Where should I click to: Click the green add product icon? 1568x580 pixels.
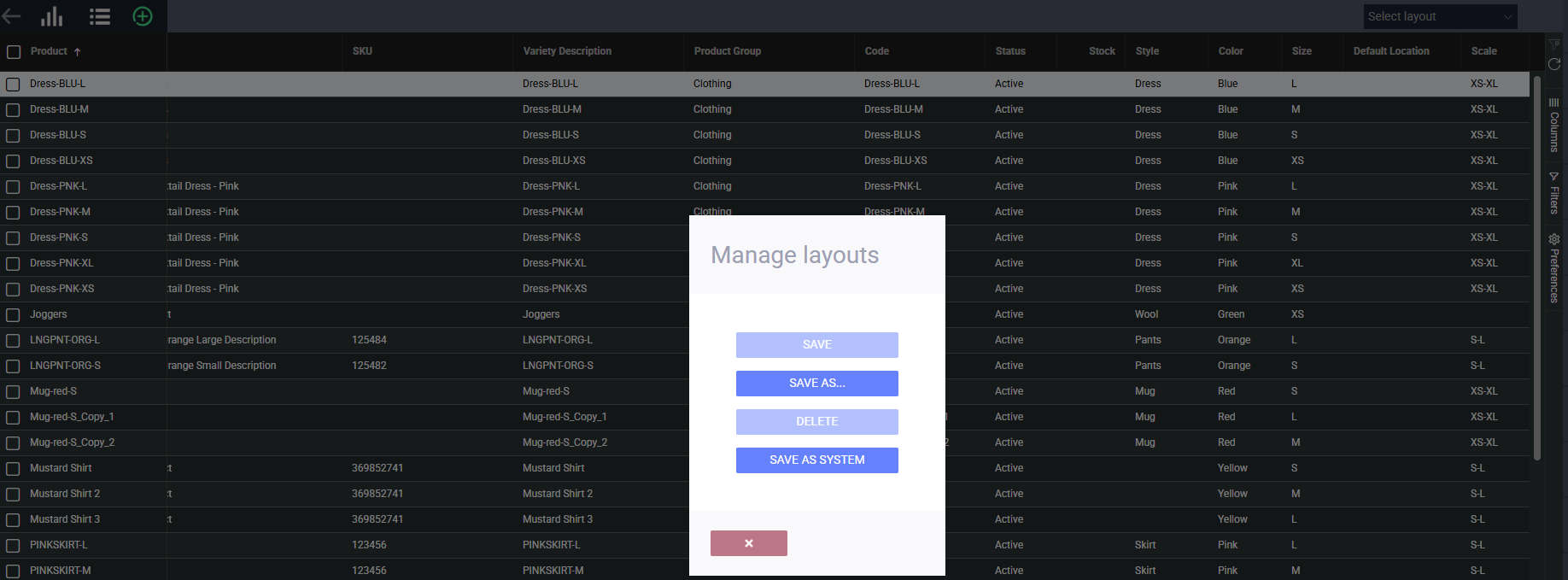143,16
